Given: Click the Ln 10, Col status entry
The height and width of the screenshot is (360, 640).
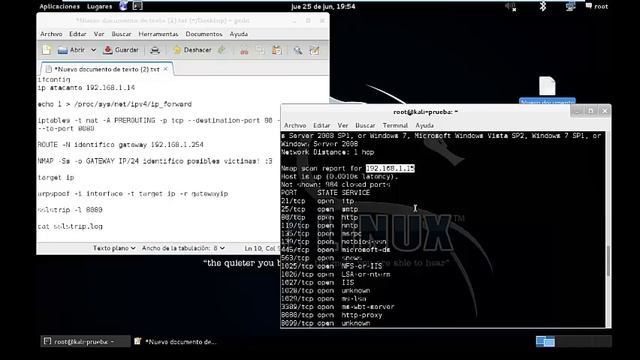Looking at the screenshot, I should (262, 248).
